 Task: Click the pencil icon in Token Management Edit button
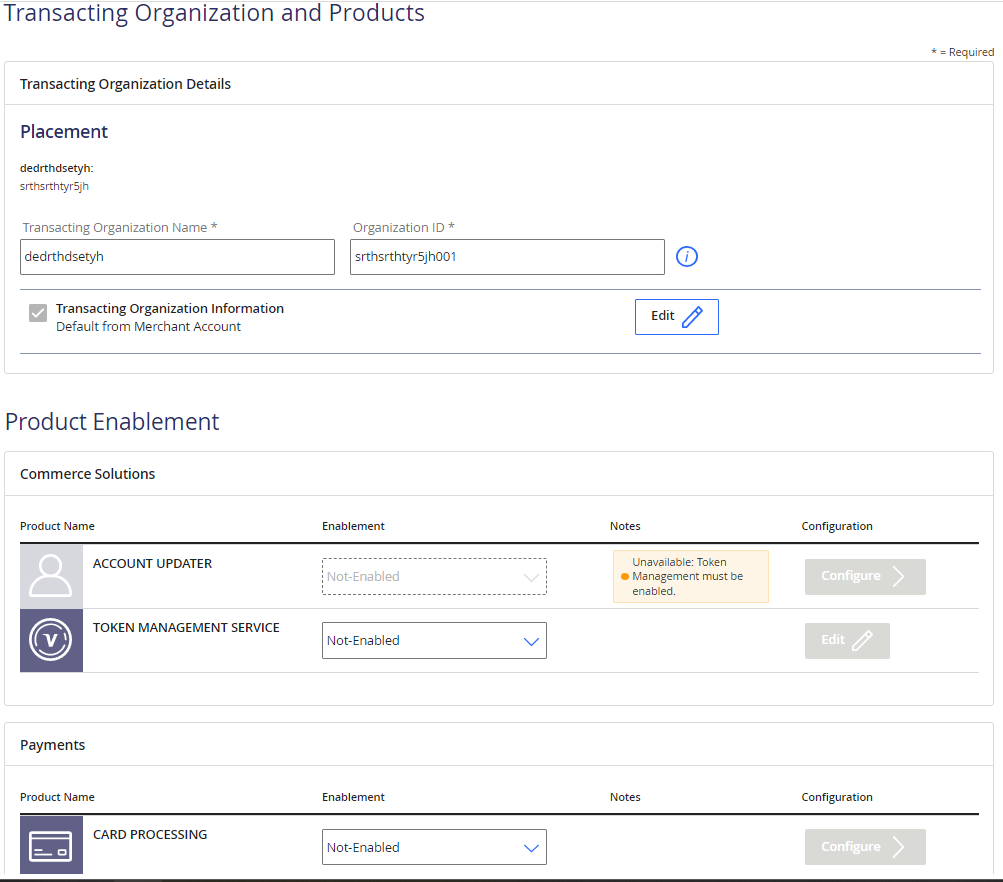coord(862,640)
